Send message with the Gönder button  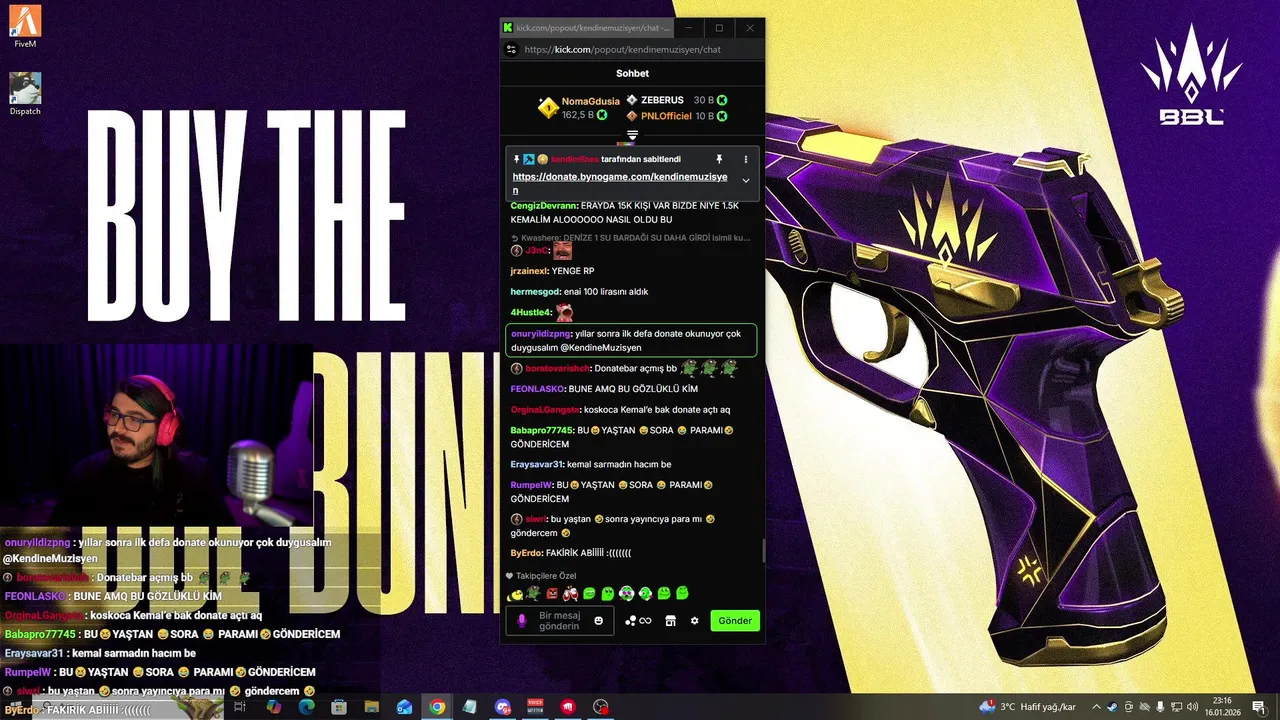click(734, 621)
